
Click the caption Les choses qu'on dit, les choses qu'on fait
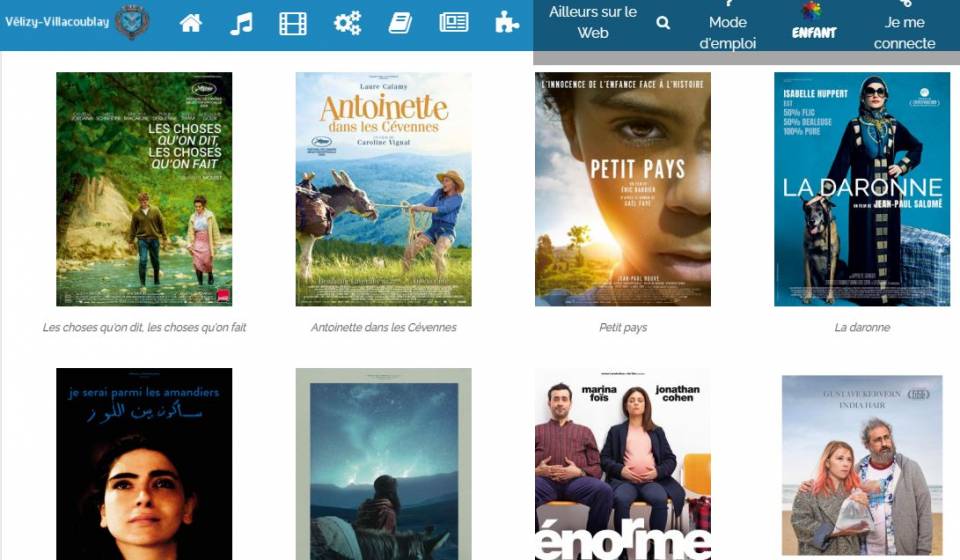pos(144,327)
